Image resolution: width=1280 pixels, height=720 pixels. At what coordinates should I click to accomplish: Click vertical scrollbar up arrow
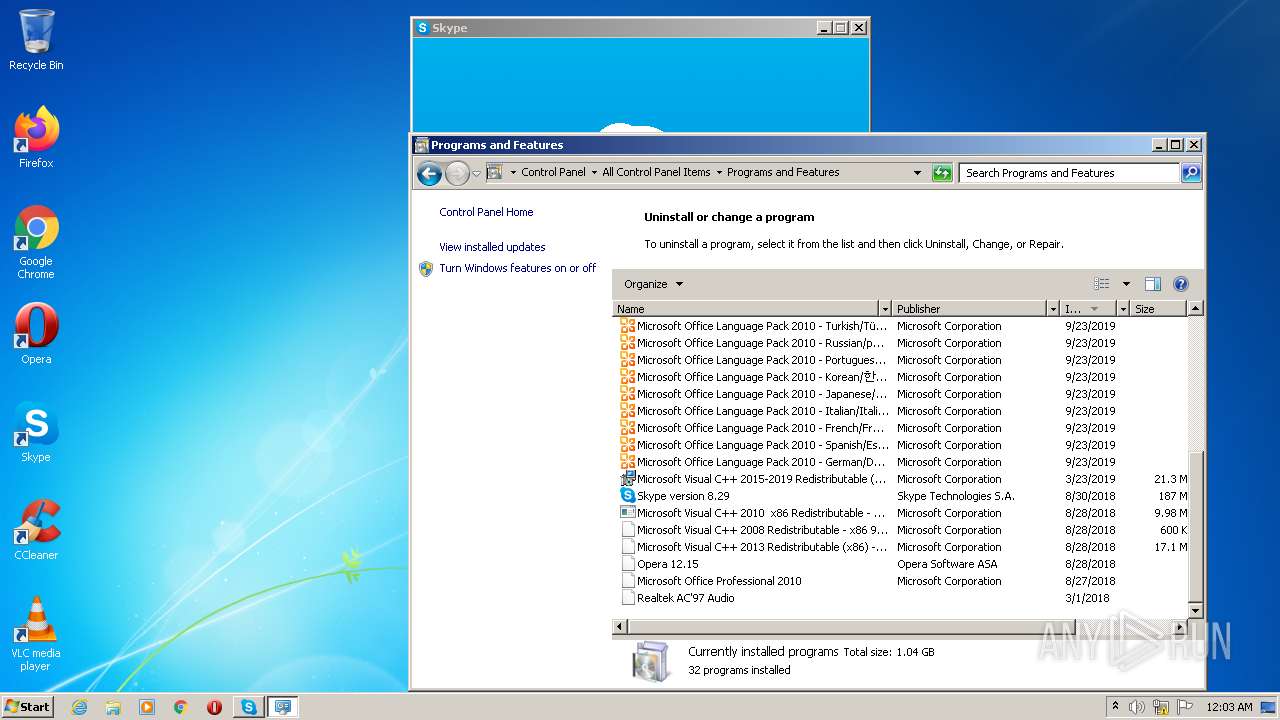(1195, 309)
